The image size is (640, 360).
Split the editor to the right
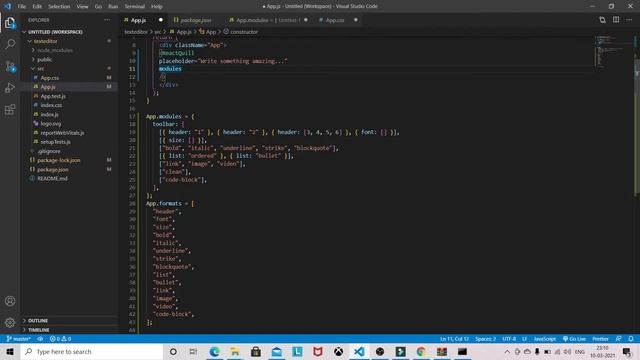(616, 20)
